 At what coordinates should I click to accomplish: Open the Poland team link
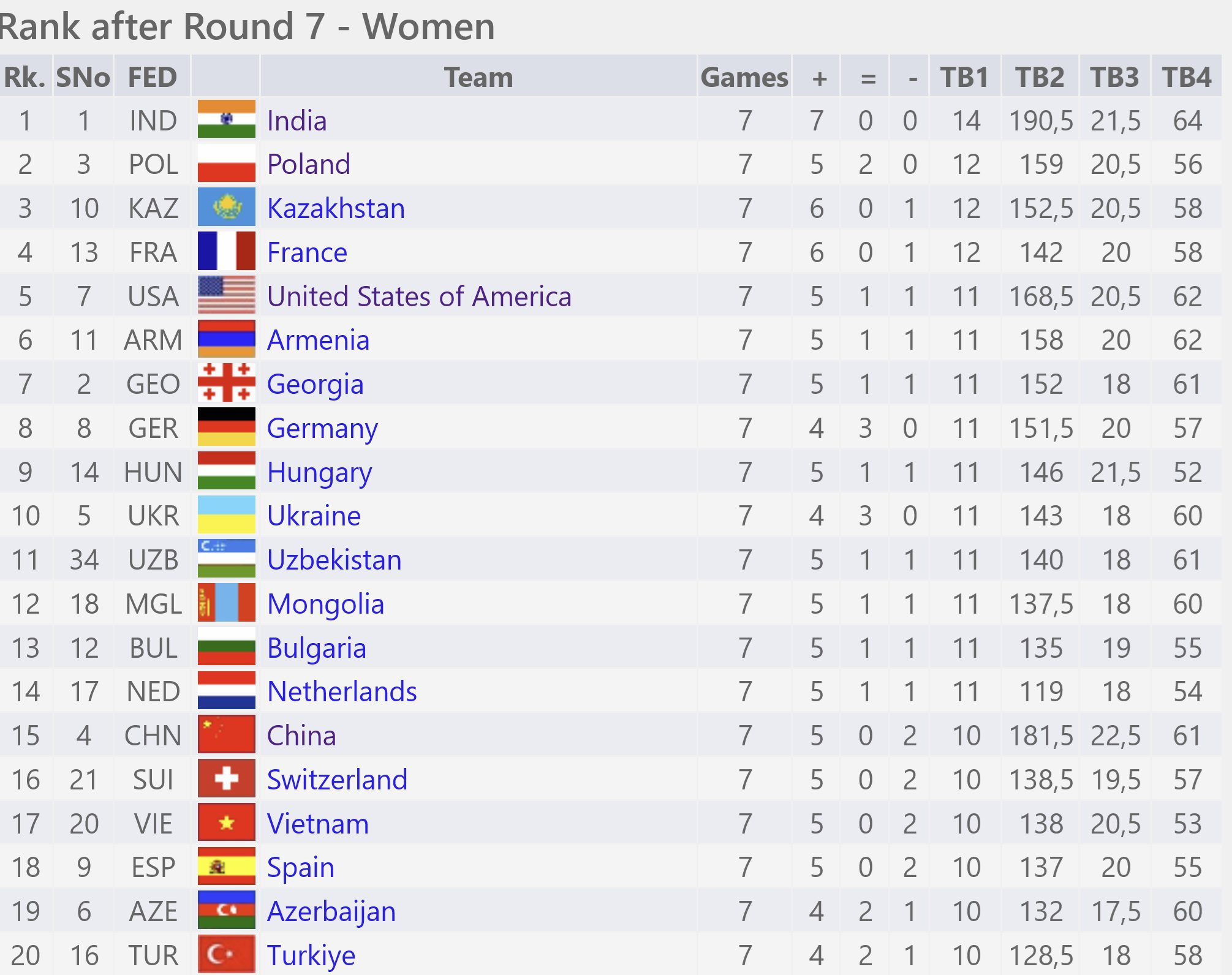pos(309,164)
